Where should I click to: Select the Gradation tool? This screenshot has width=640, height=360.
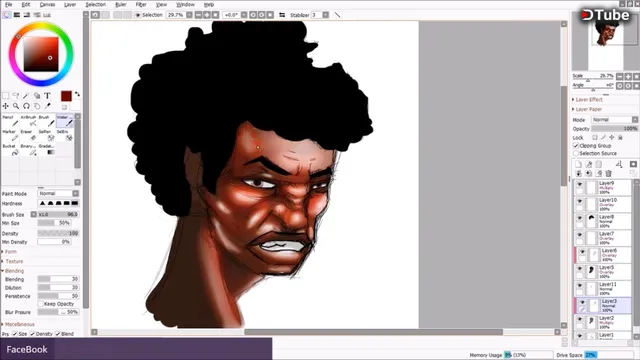click(x=46, y=150)
